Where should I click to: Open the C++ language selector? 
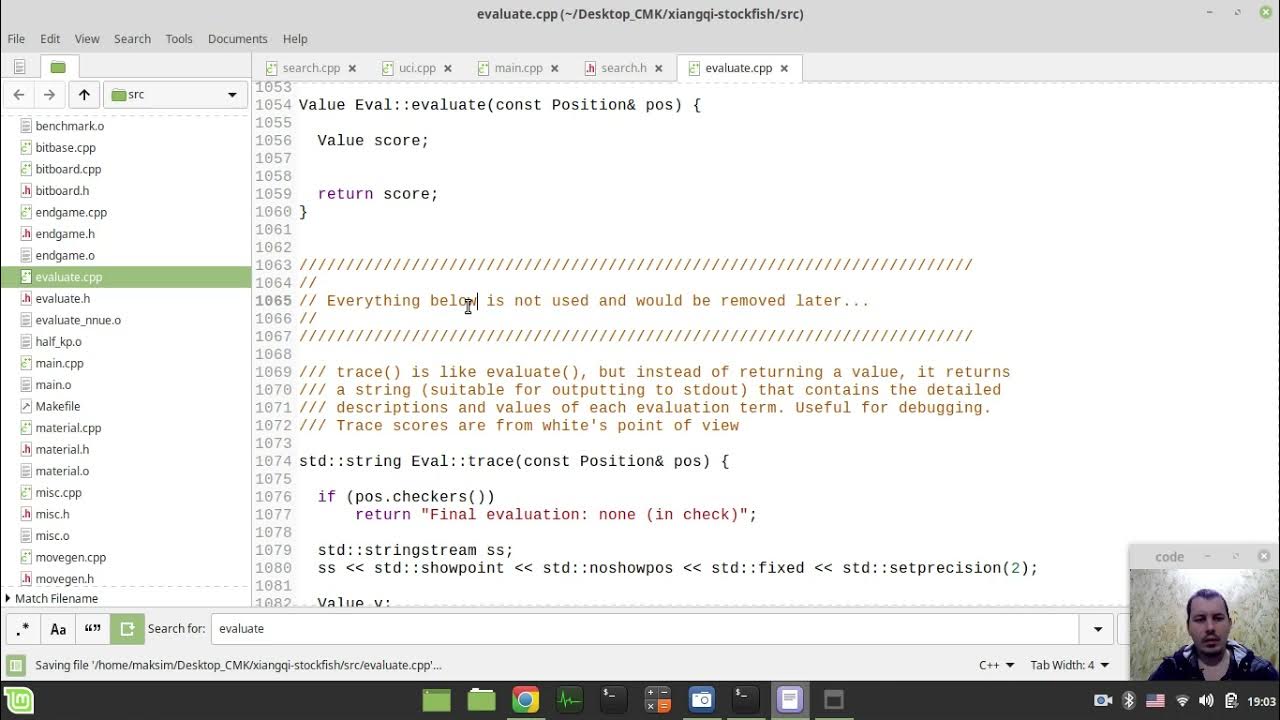point(996,665)
